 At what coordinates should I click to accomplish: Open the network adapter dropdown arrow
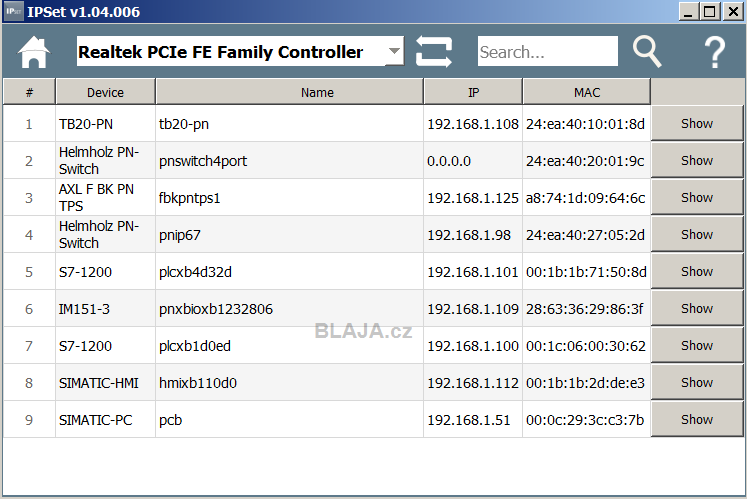(x=394, y=51)
